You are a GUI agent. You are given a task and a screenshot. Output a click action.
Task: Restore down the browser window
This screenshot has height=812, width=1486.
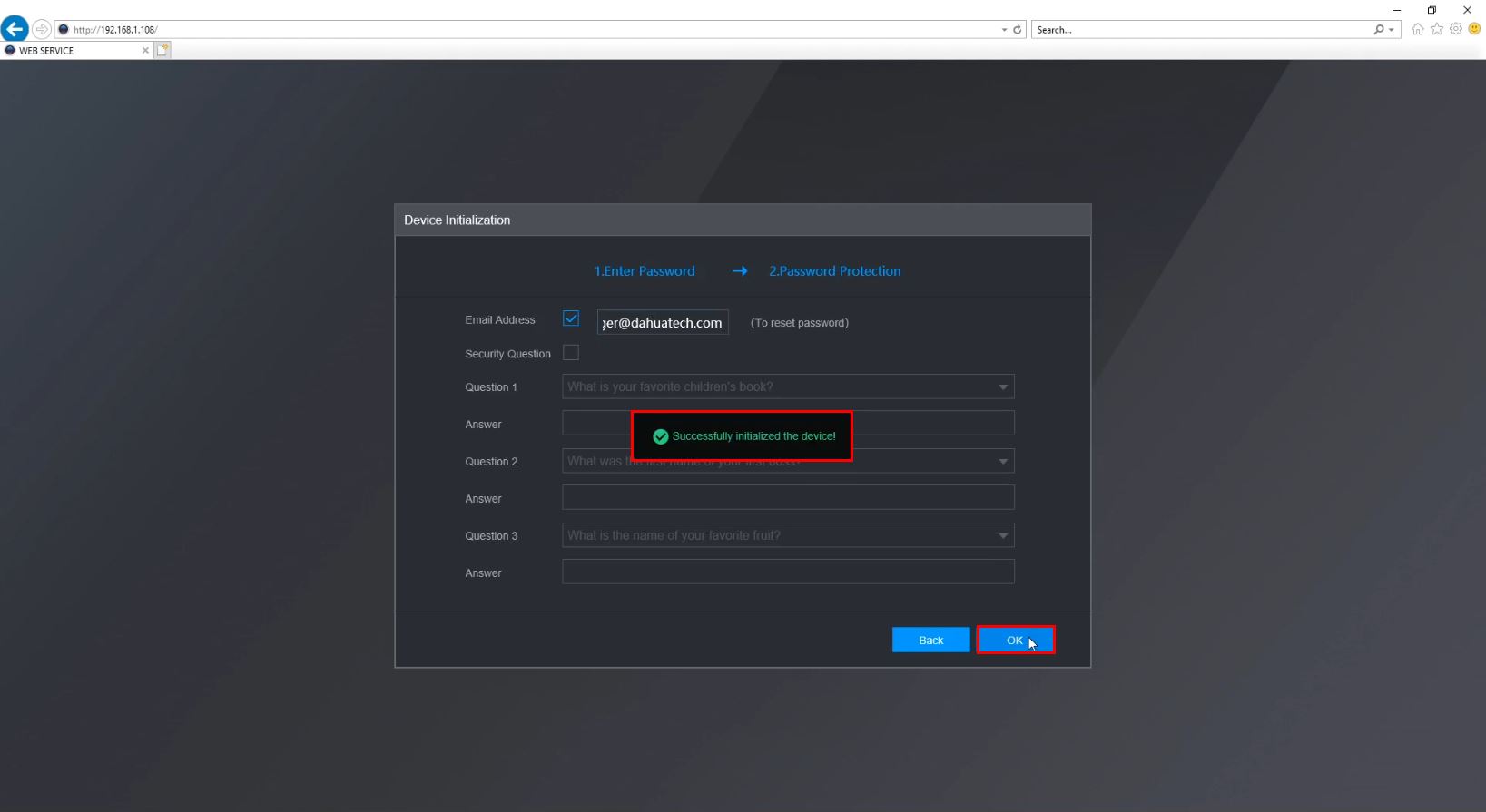pyautogui.click(x=1432, y=10)
